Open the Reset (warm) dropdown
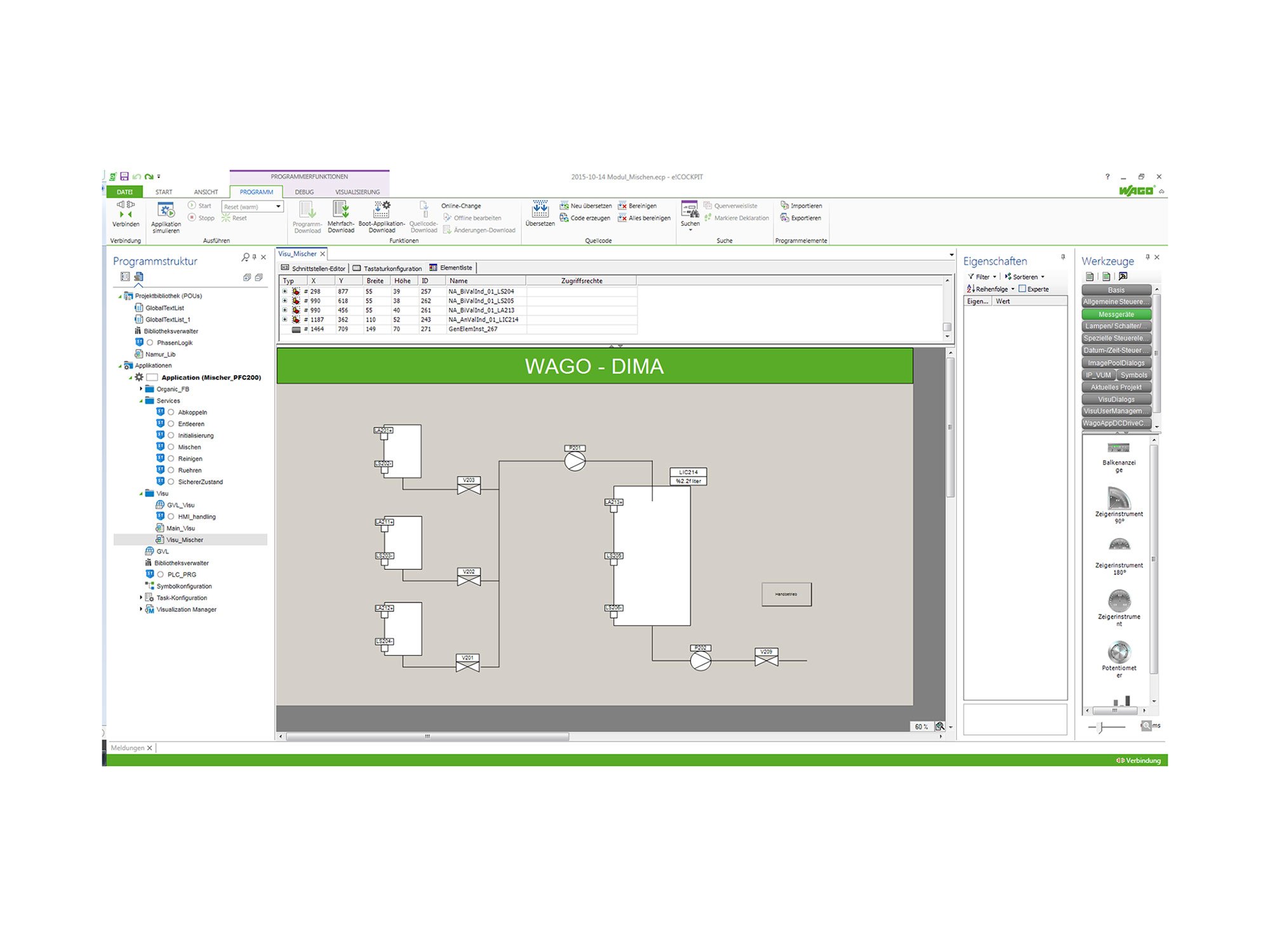 point(278,206)
